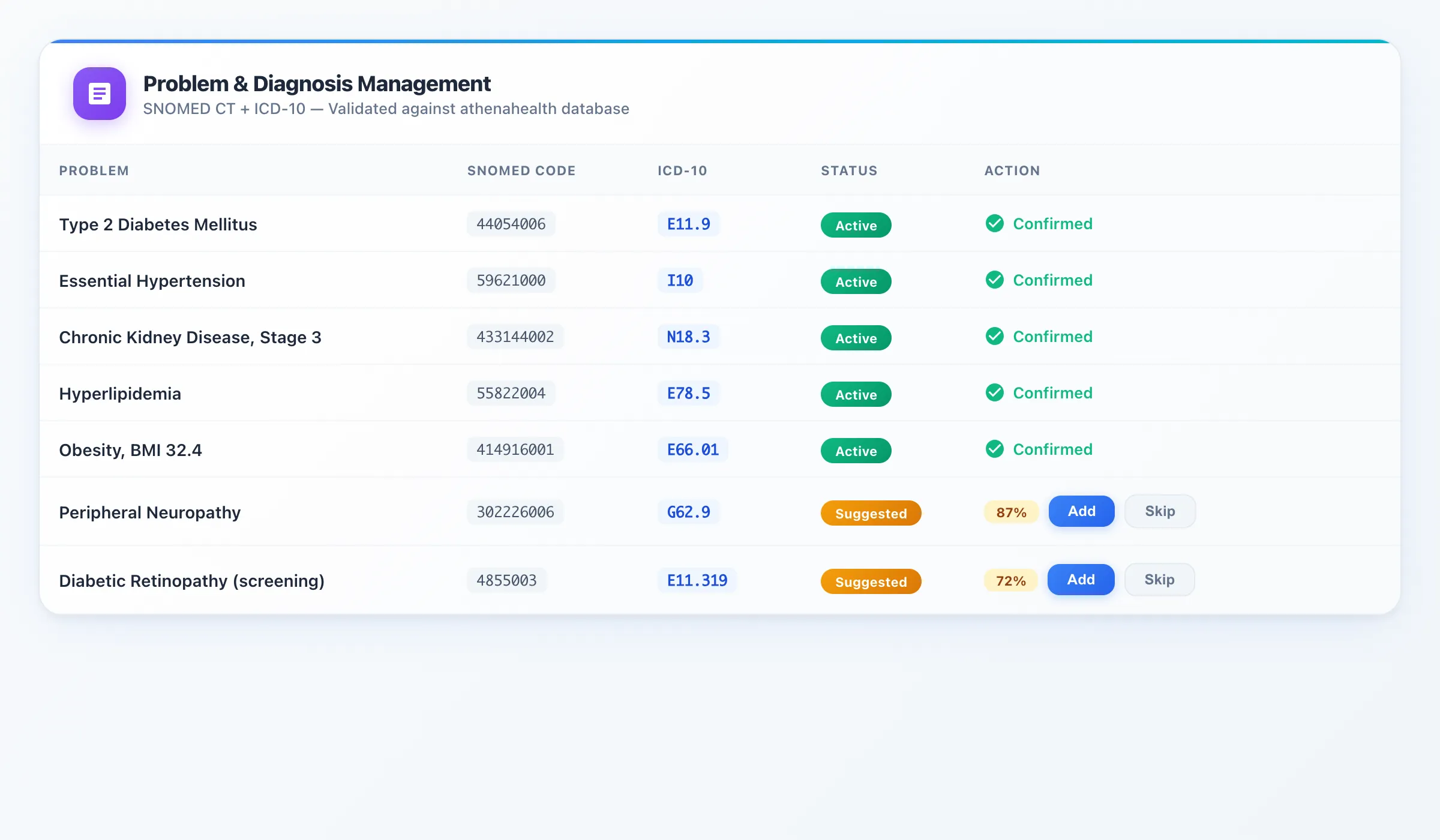
Task: Click the Active badge for Type 2 Diabetes Mellitus
Action: (856, 225)
